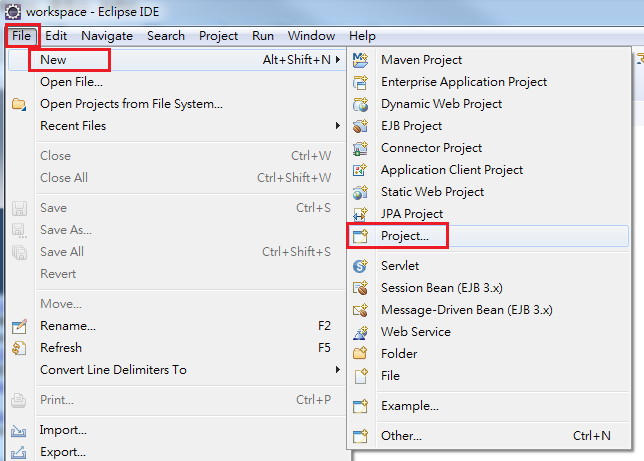Expand Convert Line Delimiters To submenu
The width and height of the screenshot is (644, 461).
(338, 370)
